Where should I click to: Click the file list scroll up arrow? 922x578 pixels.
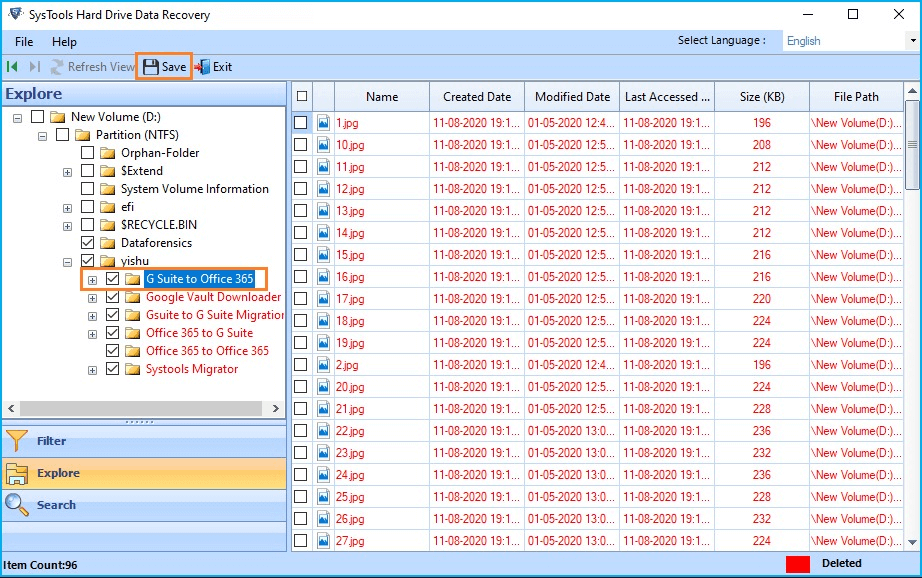pyautogui.click(x=912, y=91)
